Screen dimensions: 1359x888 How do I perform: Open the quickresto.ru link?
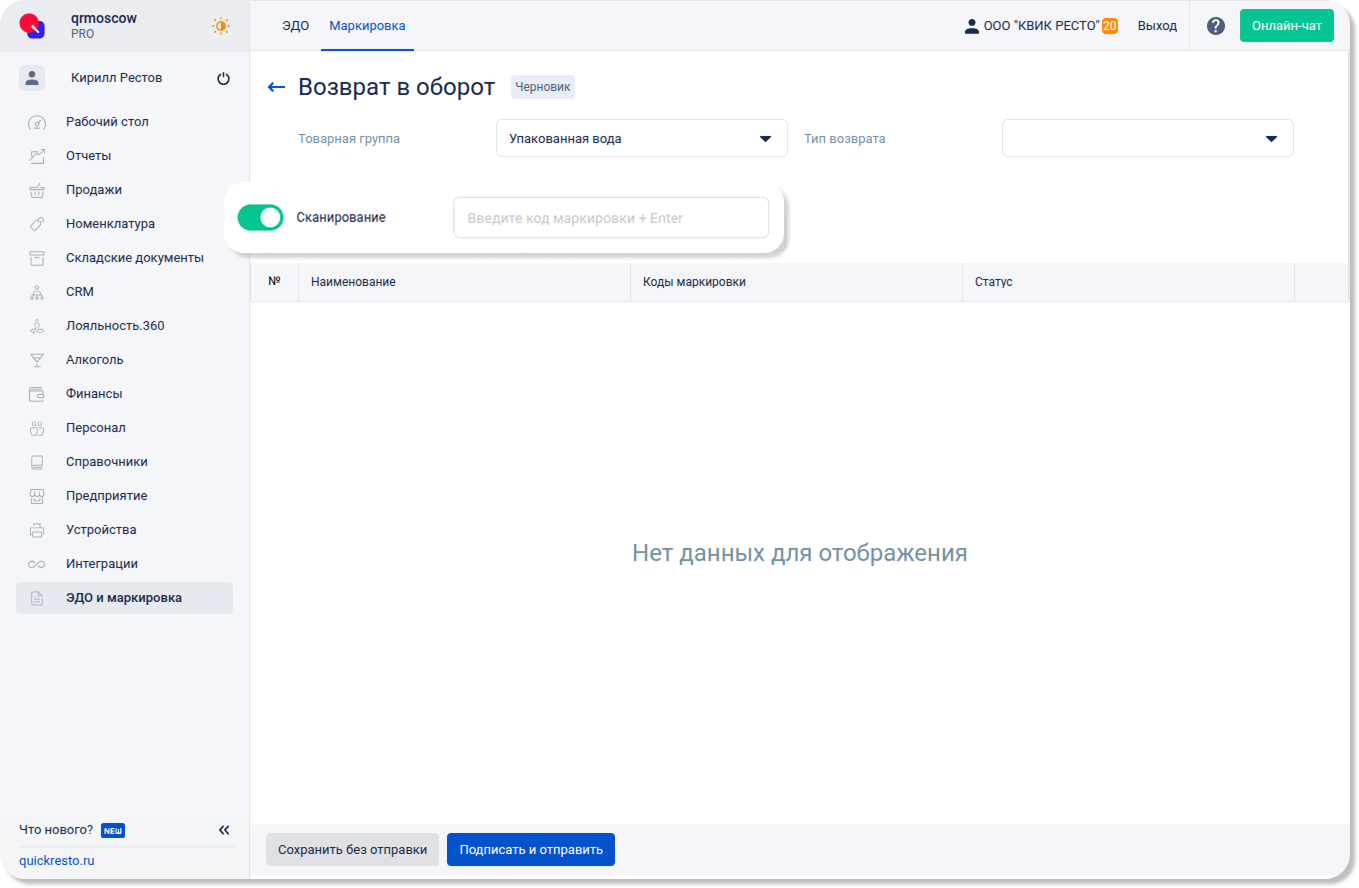pos(57,861)
